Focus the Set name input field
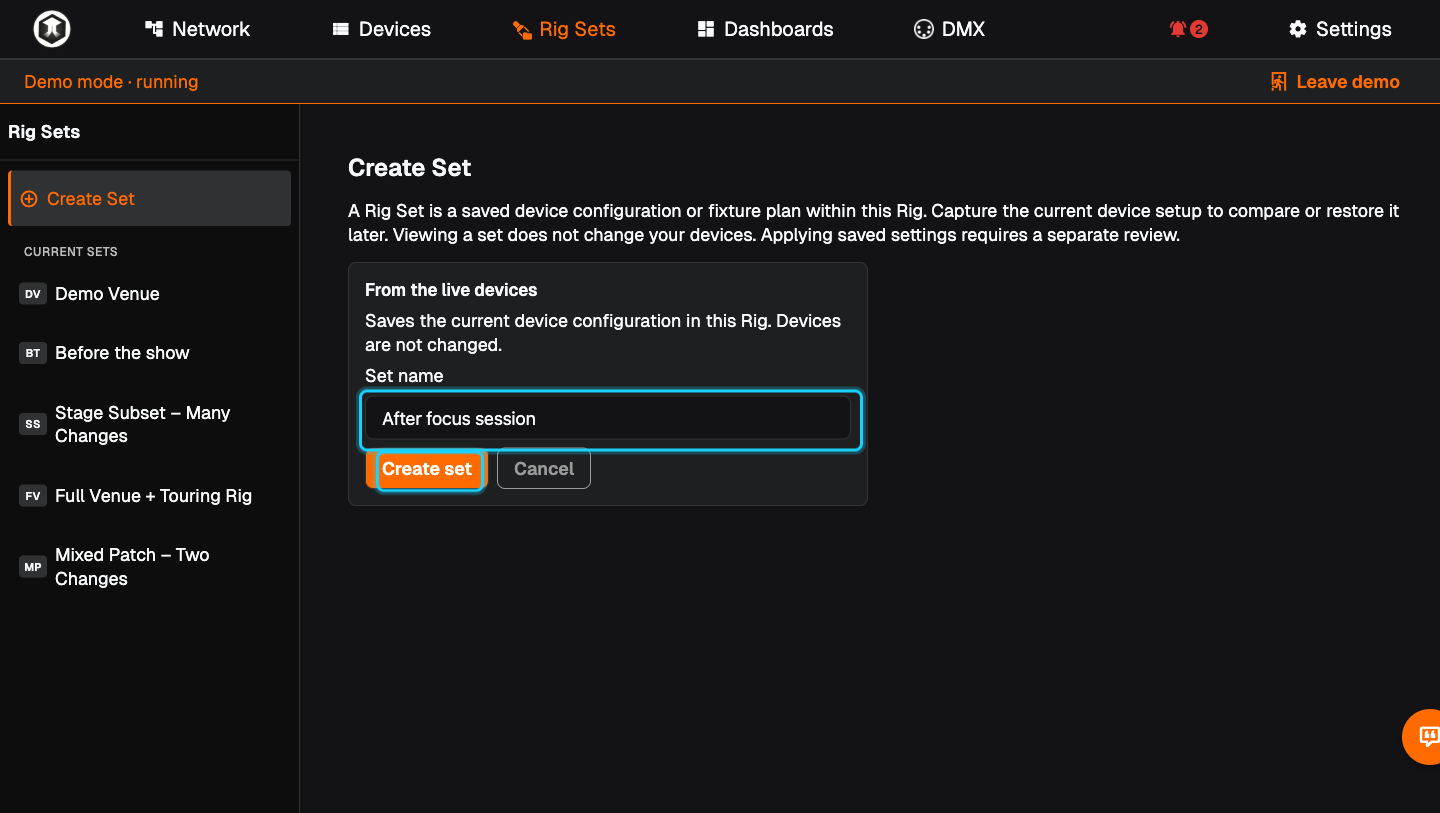Screen dimensions: 1440x813 (608, 419)
